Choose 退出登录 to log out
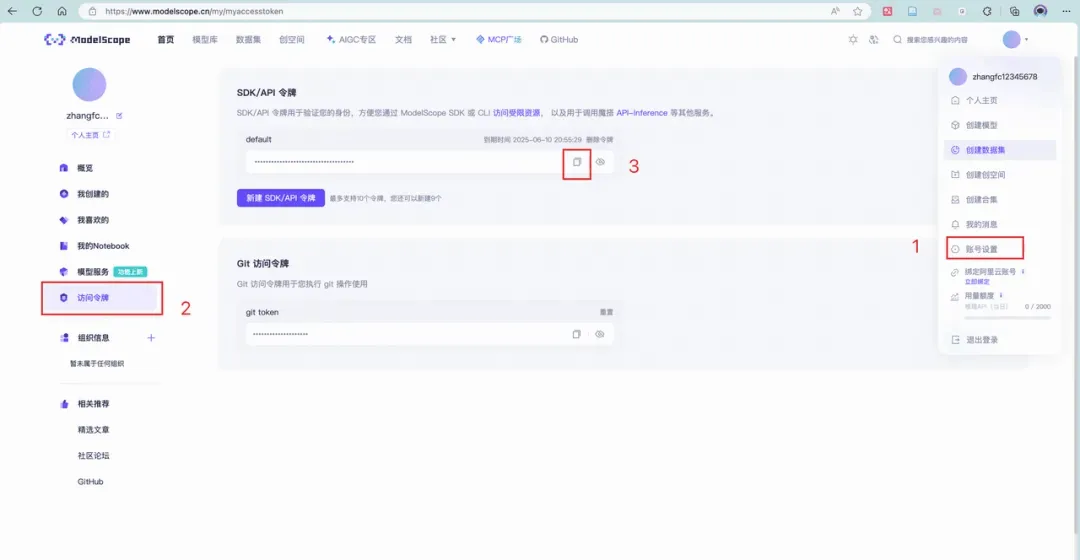This screenshot has height=560, width=1080. [x=982, y=340]
